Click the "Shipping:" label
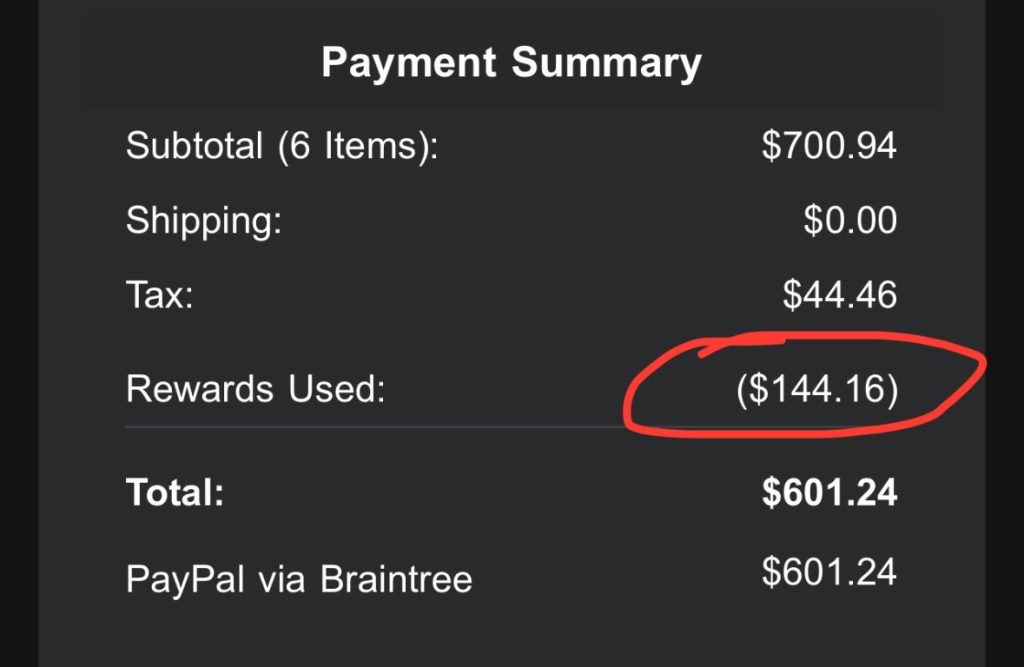The image size is (1024, 667). [x=204, y=221]
